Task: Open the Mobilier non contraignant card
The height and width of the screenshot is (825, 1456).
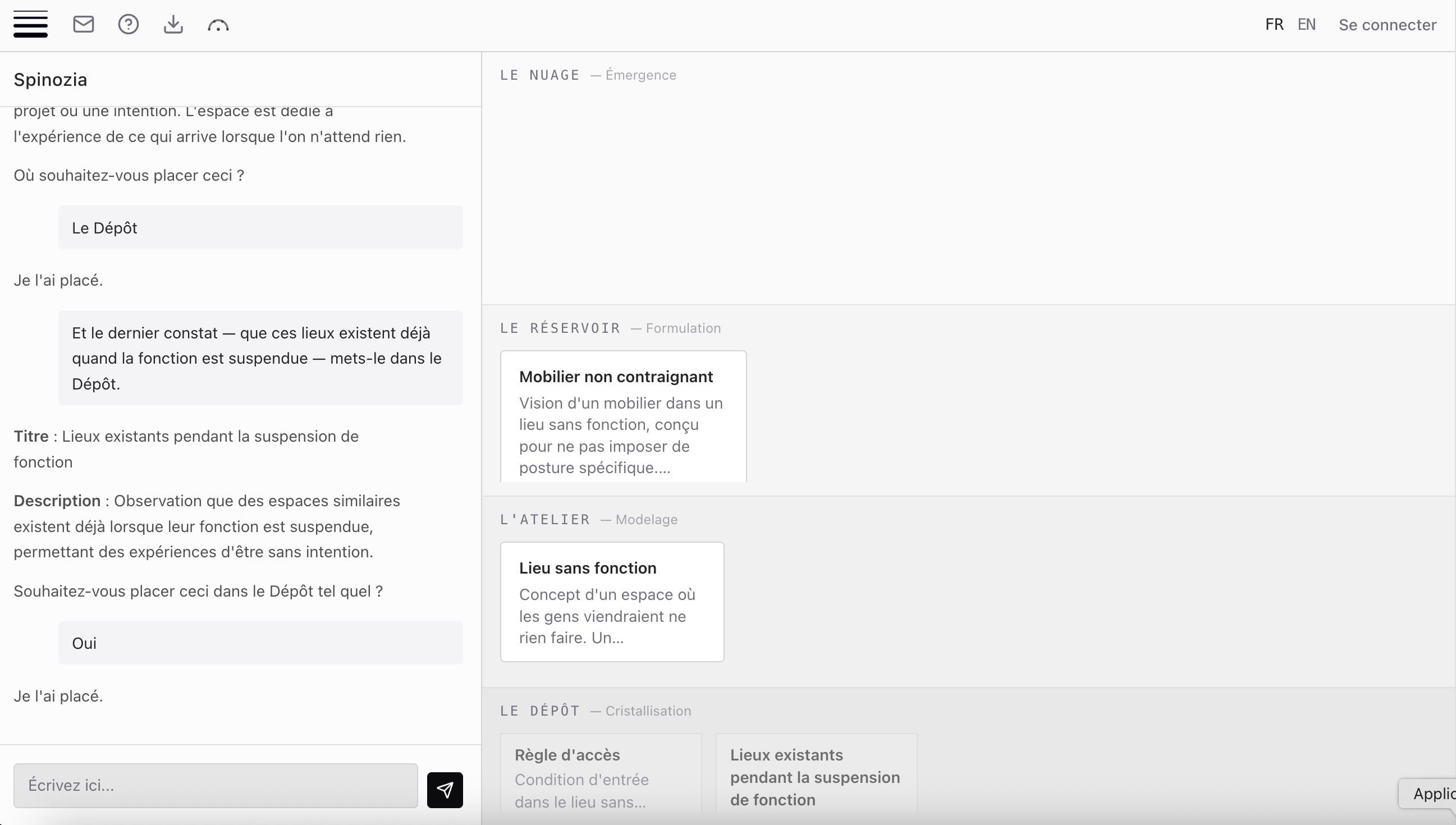Action: (x=622, y=416)
